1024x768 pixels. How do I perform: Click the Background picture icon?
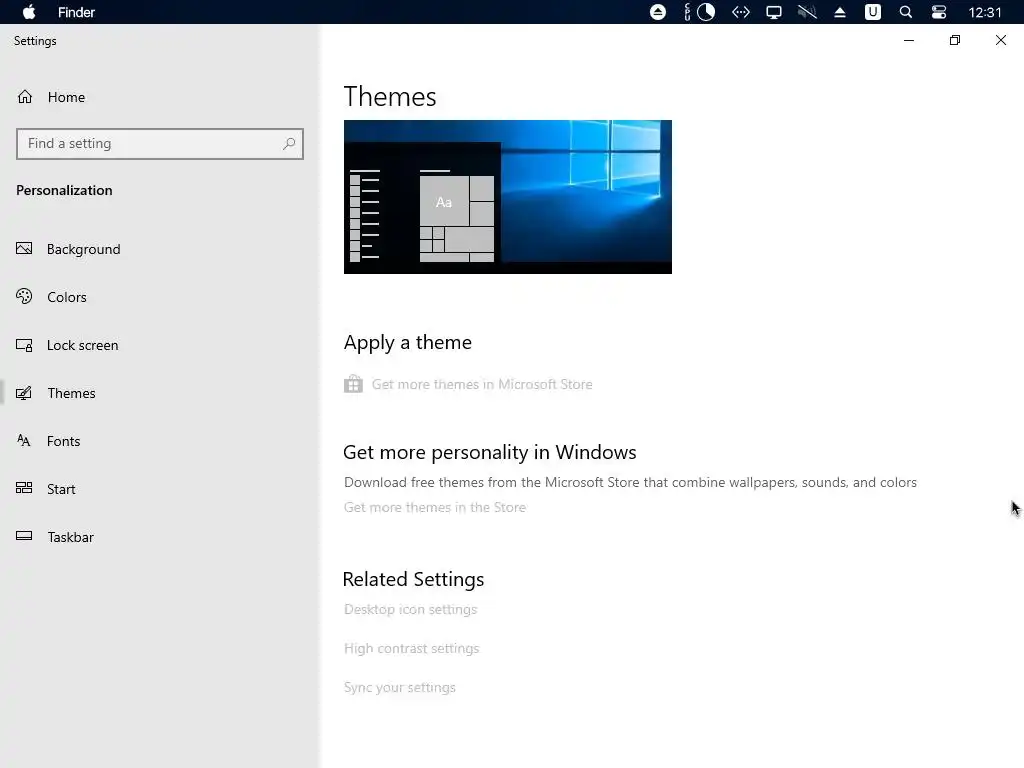click(x=24, y=249)
